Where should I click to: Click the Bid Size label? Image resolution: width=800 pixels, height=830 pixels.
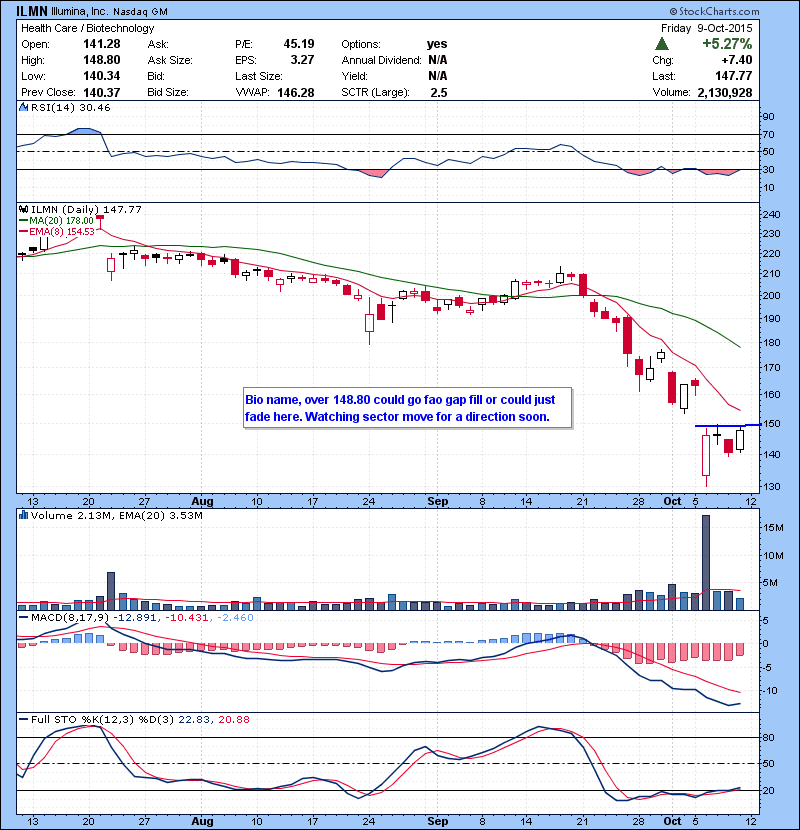167,92
